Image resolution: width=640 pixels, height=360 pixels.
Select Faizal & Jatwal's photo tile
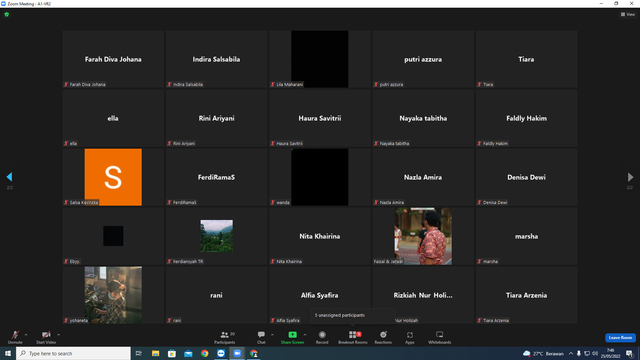pyautogui.click(x=423, y=236)
